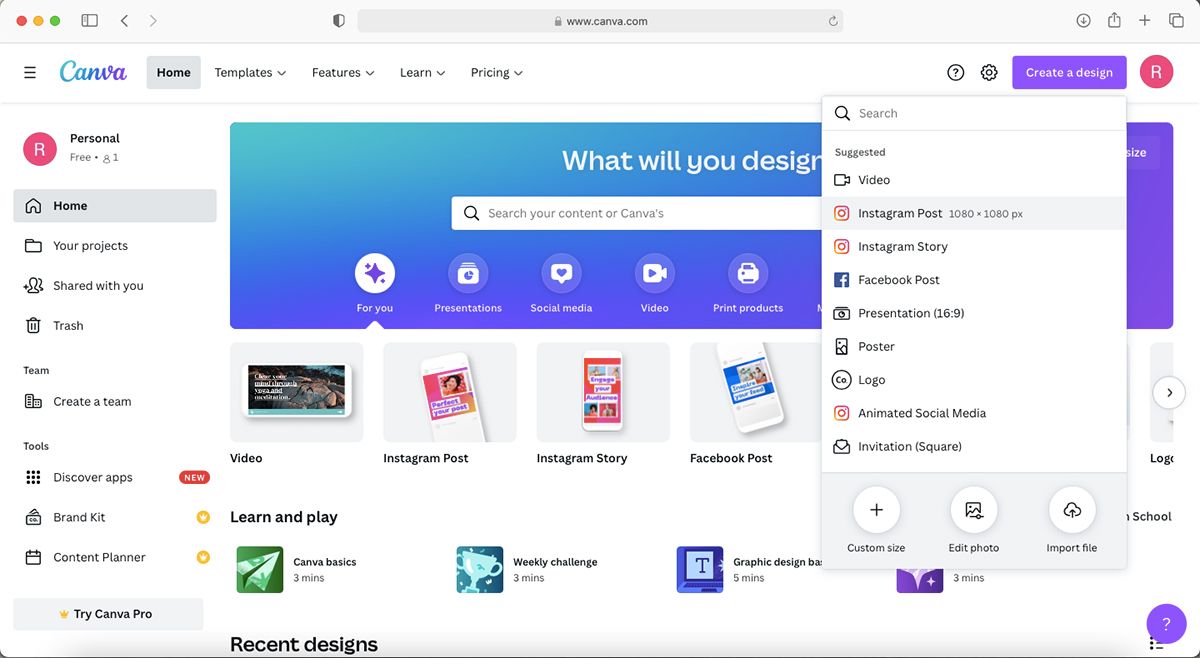Go back with Safari back arrow
Screen dimensions: 1200x658
tap(124, 20)
